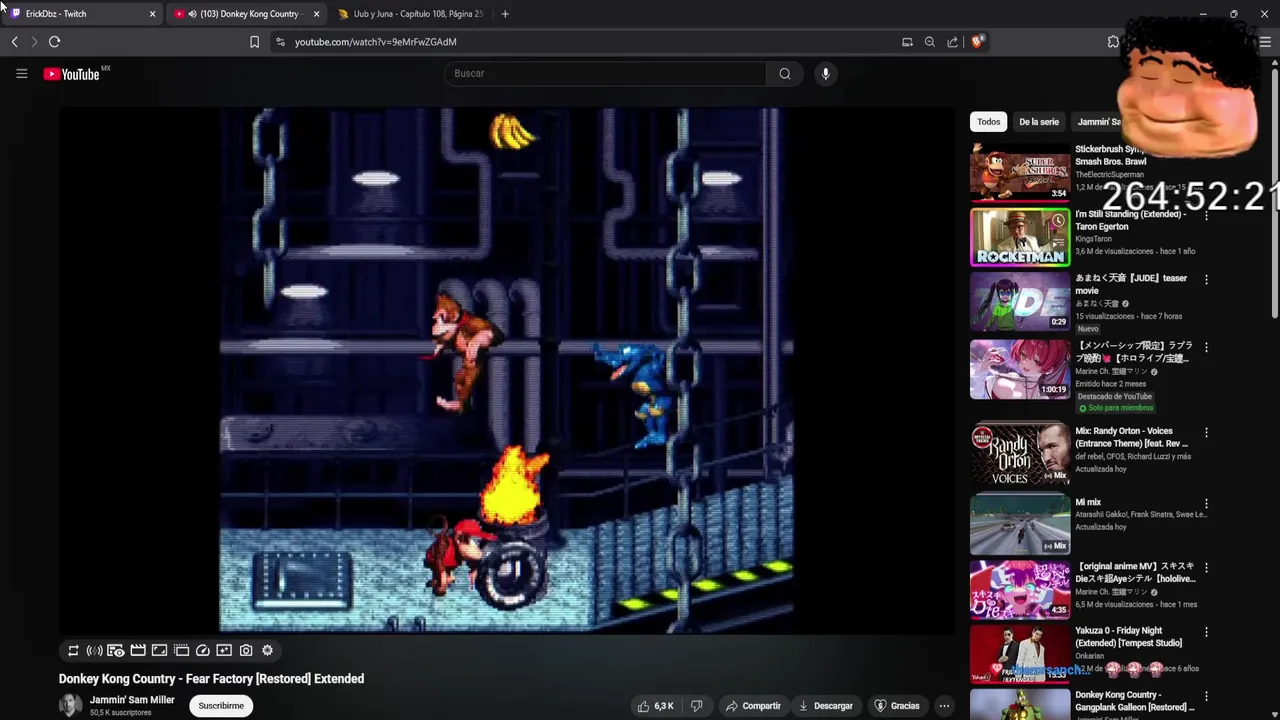The image size is (1280, 720).
Task: Click the search magnifier button
Action: tap(785, 73)
